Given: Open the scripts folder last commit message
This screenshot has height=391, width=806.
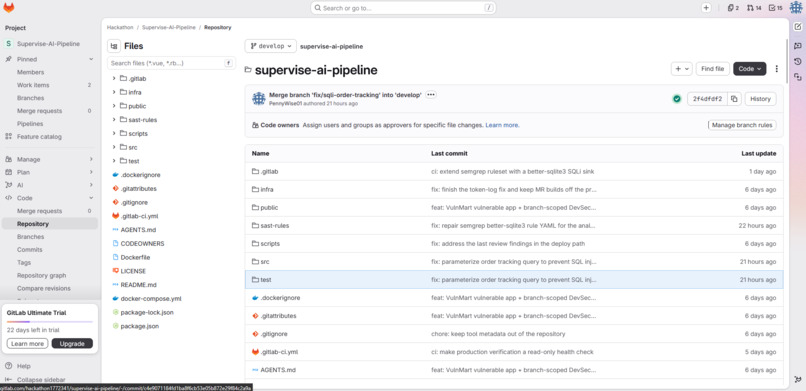Looking at the screenshot, I should [508, 244].
